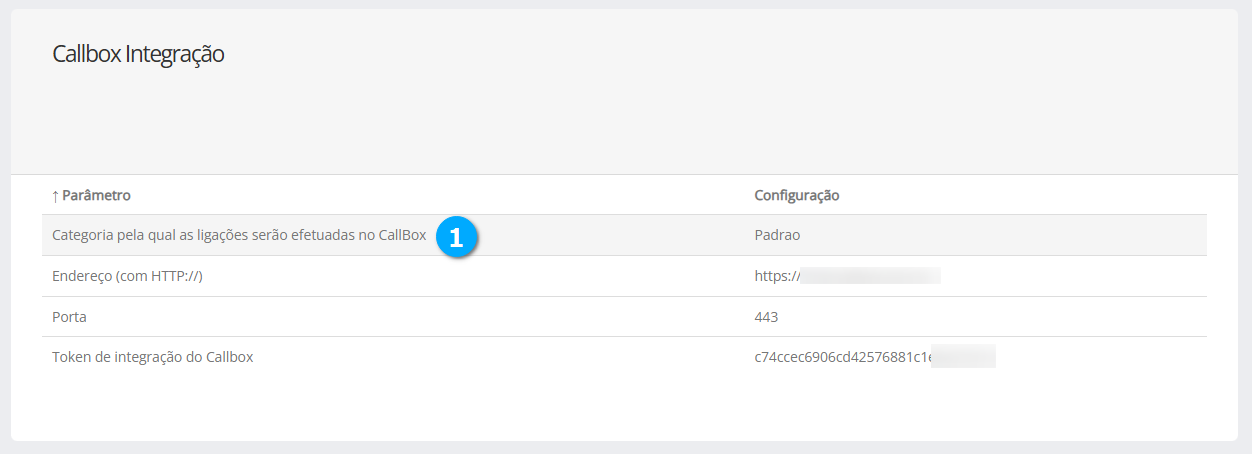This screenshot has height=454, width=1252.
Task: Select the Endereço (com HTTP://) parameter
Action: 127,276
